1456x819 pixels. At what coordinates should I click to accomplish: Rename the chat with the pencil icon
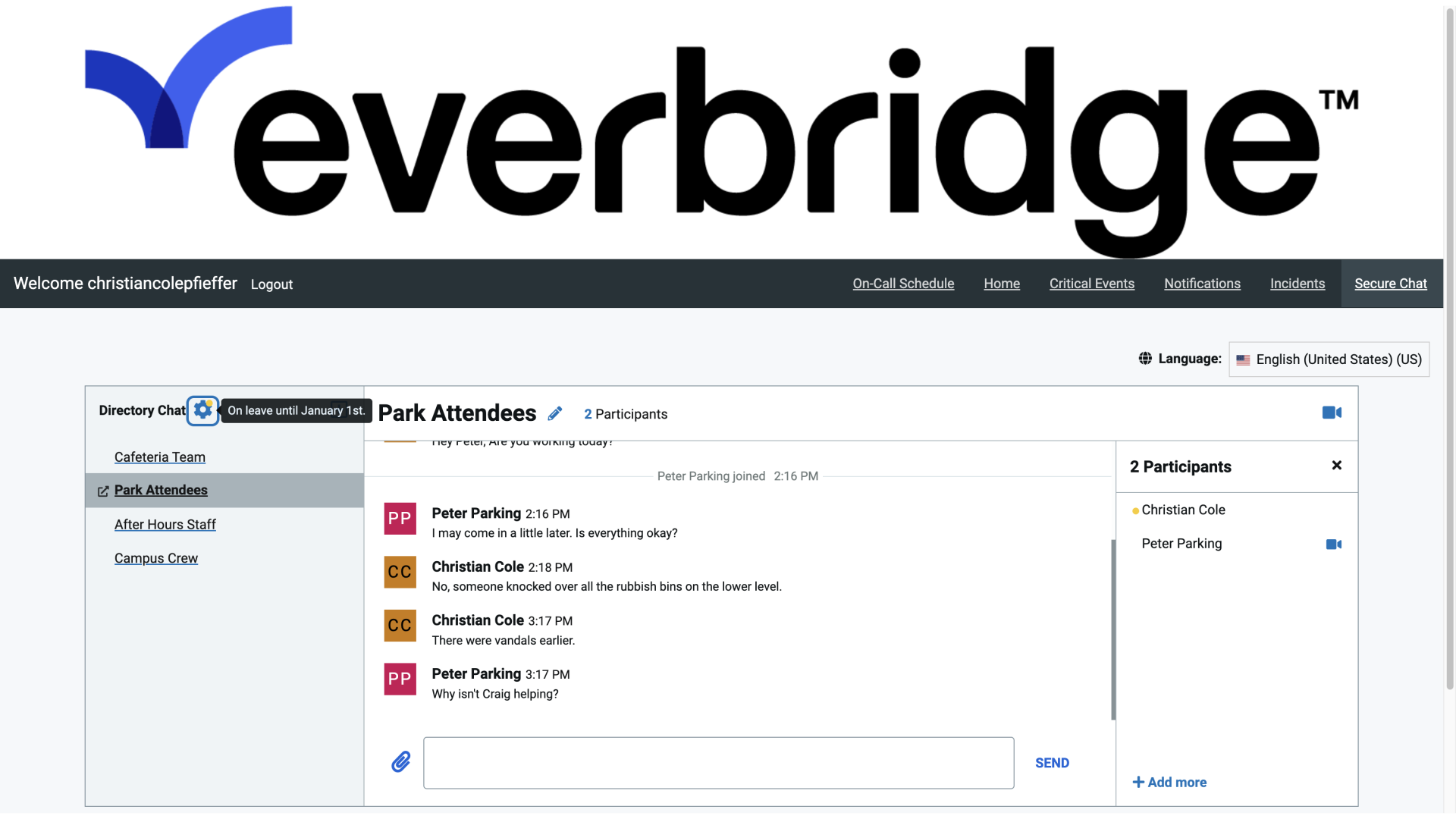tap(554, 413)
